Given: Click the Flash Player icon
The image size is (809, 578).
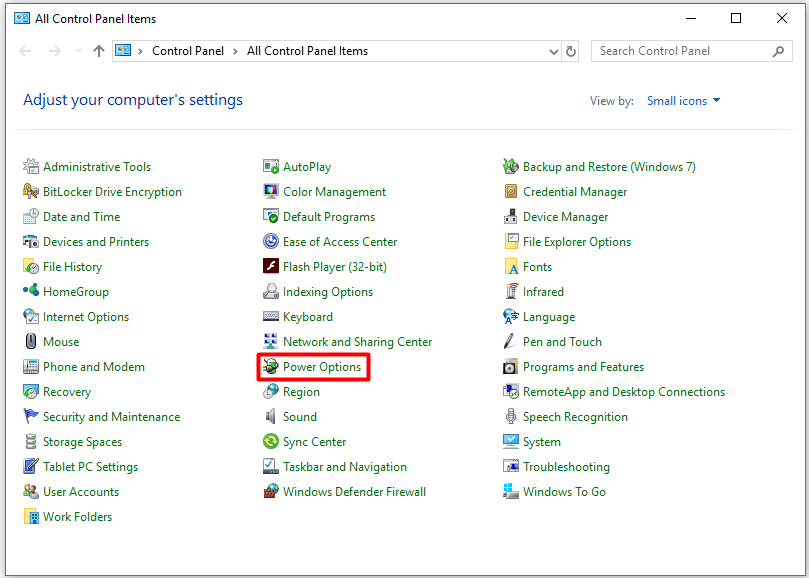Looking at the screenshot, I should point(271,267).
